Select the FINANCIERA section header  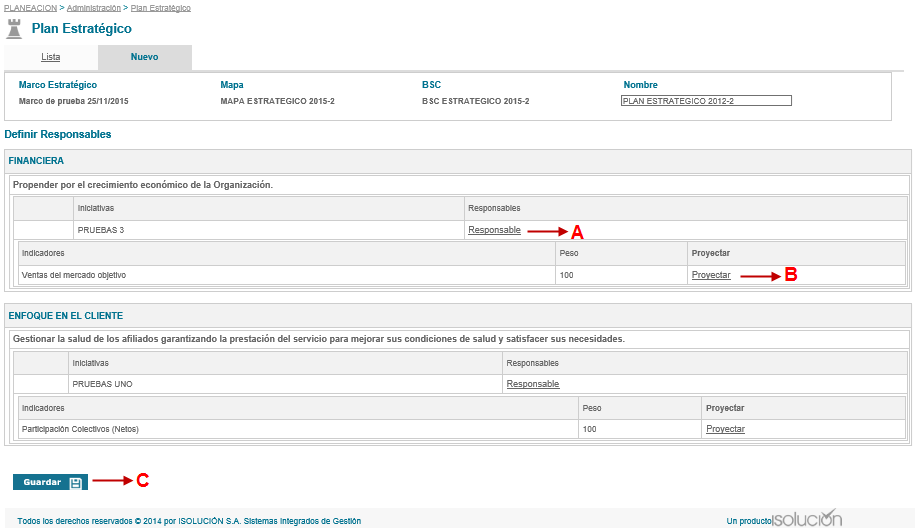[37, 160]
